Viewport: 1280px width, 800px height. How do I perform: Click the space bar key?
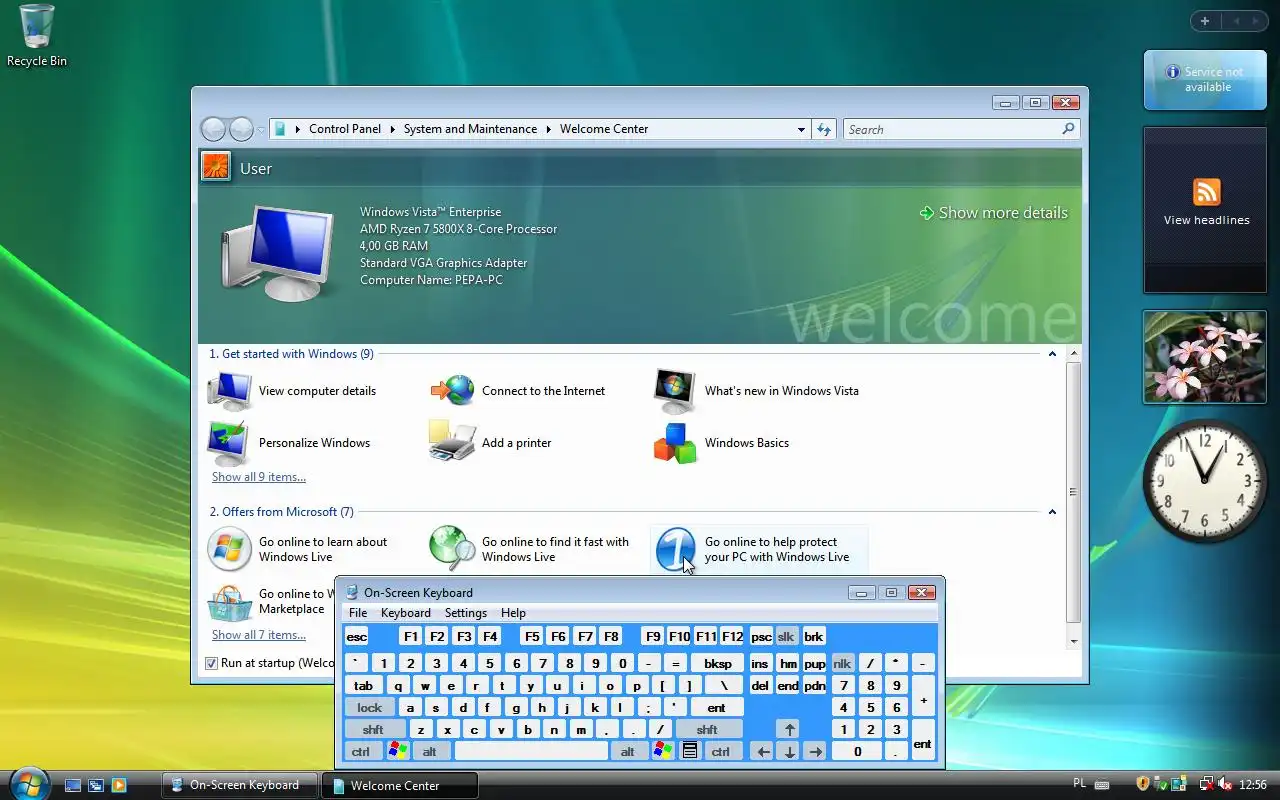pos(531,751)
